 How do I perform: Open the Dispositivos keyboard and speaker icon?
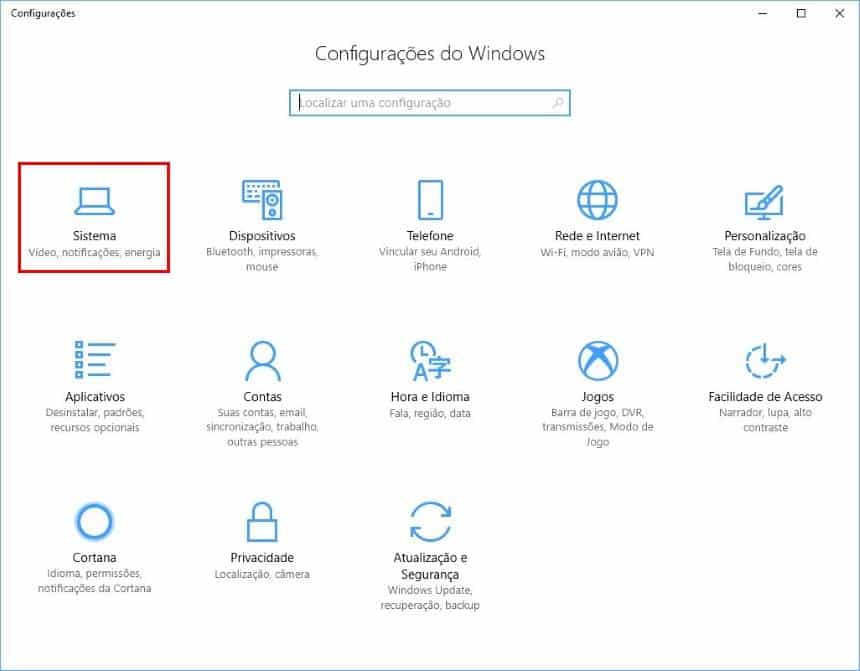pyautogui.click(x=262, y=200)
